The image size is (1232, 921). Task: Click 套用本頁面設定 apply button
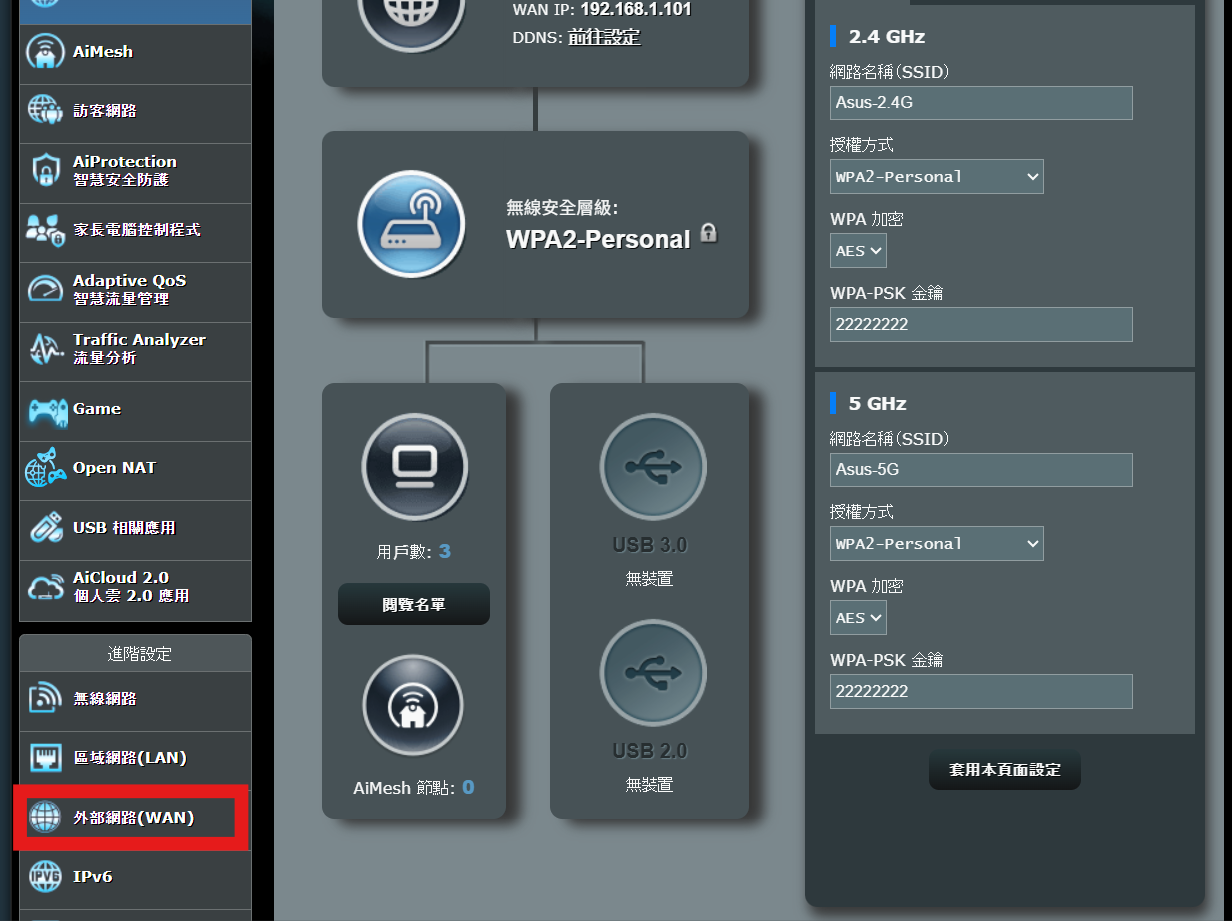[x=1004, y=770]
